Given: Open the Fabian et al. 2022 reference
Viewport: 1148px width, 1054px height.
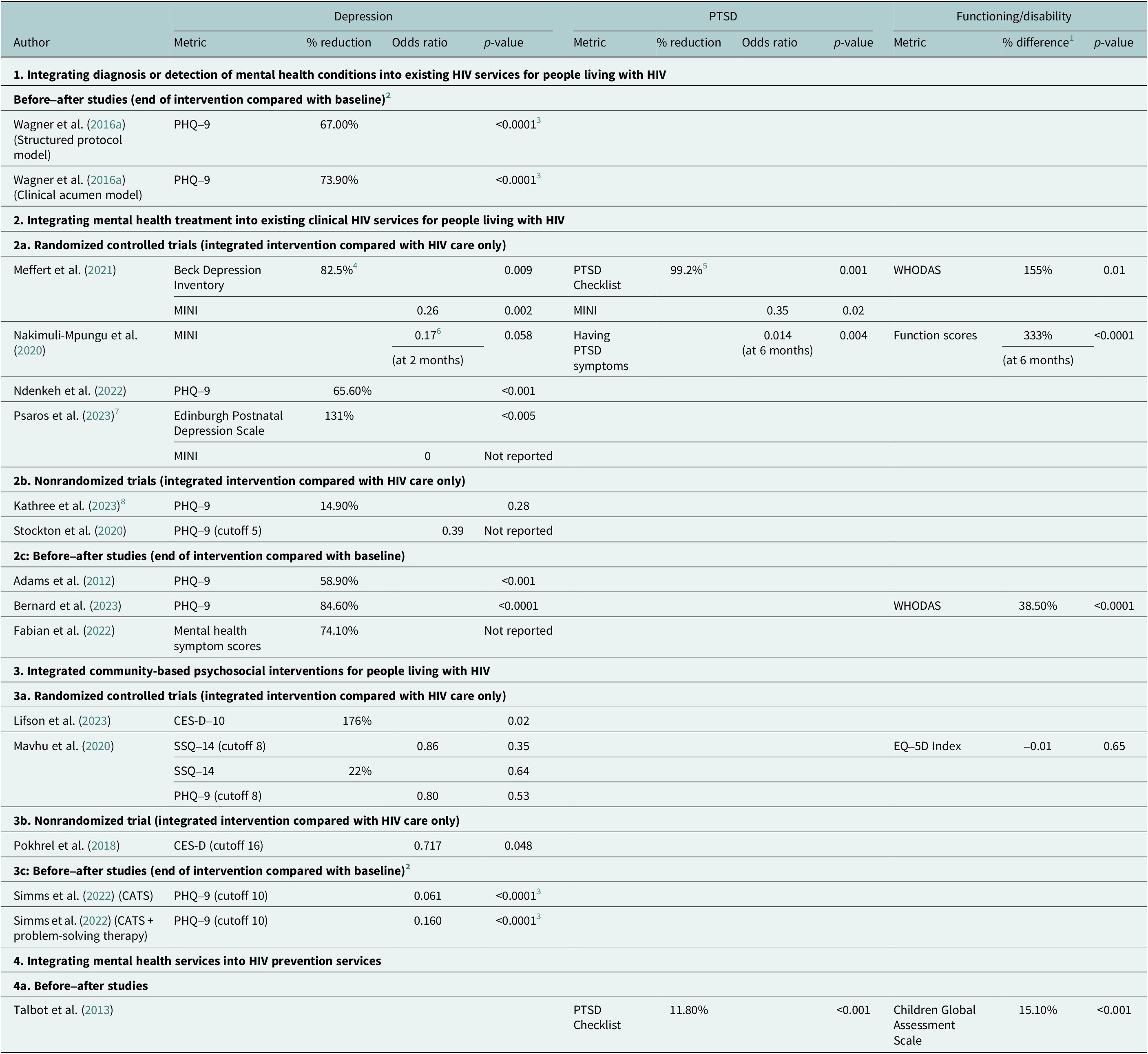Looking at the screenshot, I should tap(99, 631).
